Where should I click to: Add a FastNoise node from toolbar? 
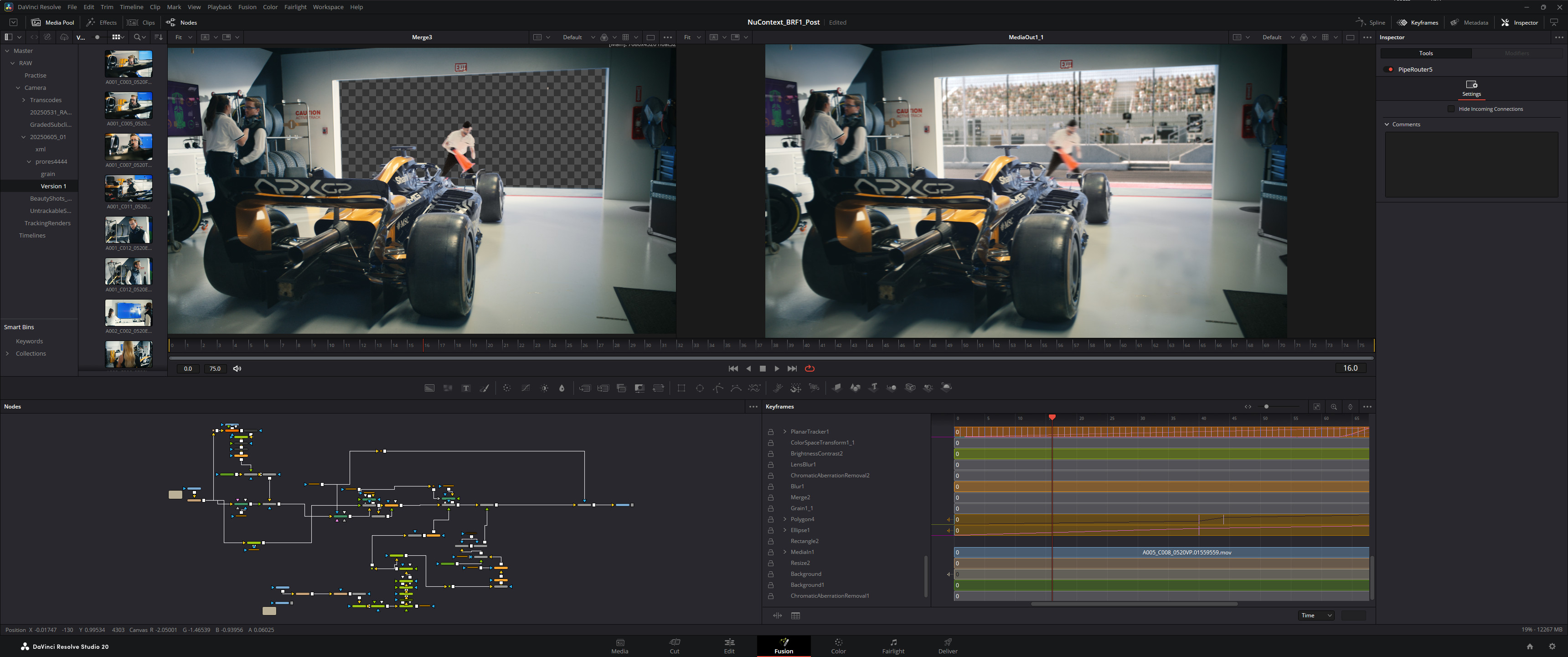point(448,388)
